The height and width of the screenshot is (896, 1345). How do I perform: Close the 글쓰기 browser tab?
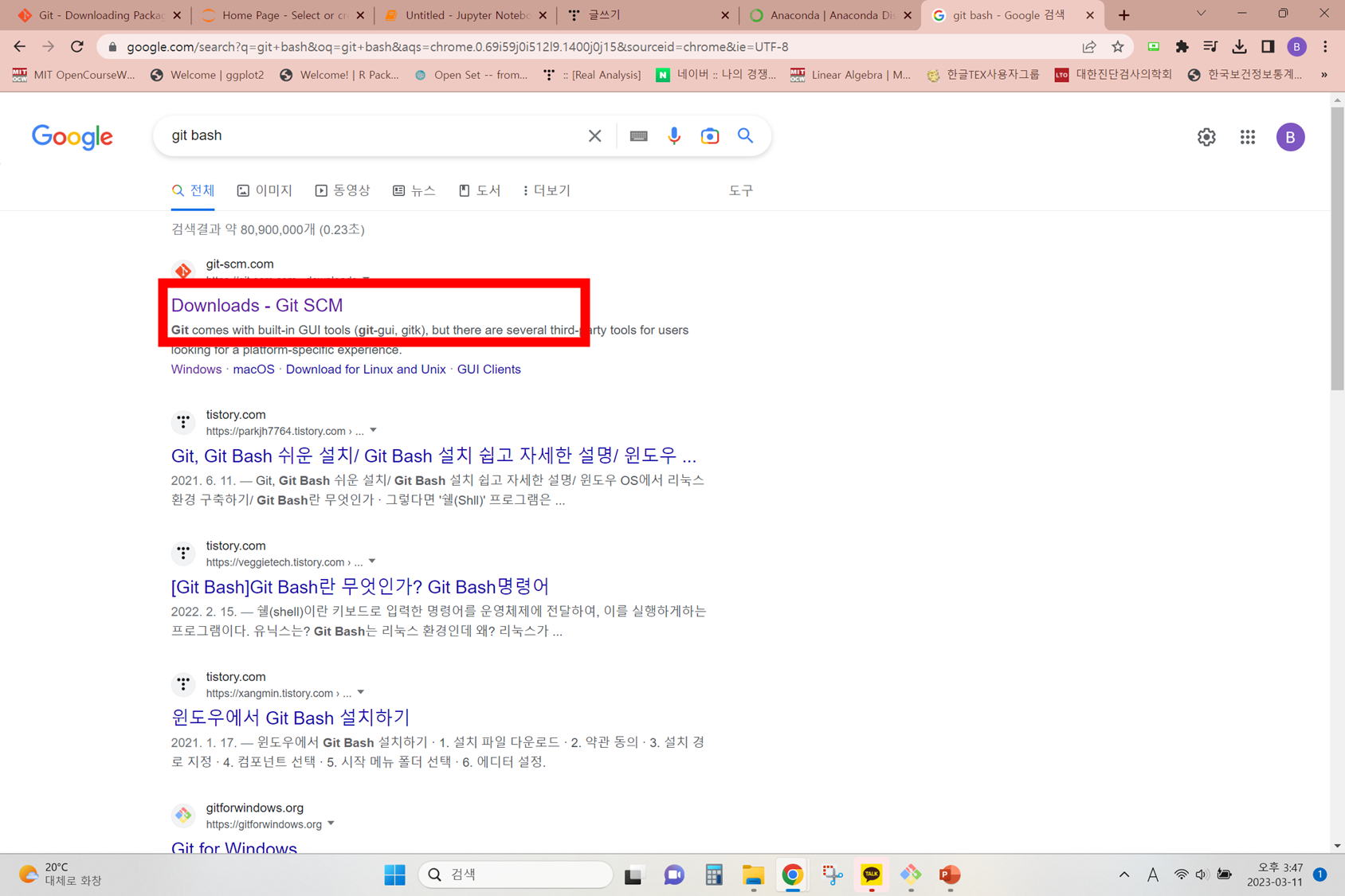click(x=724, y=15)
